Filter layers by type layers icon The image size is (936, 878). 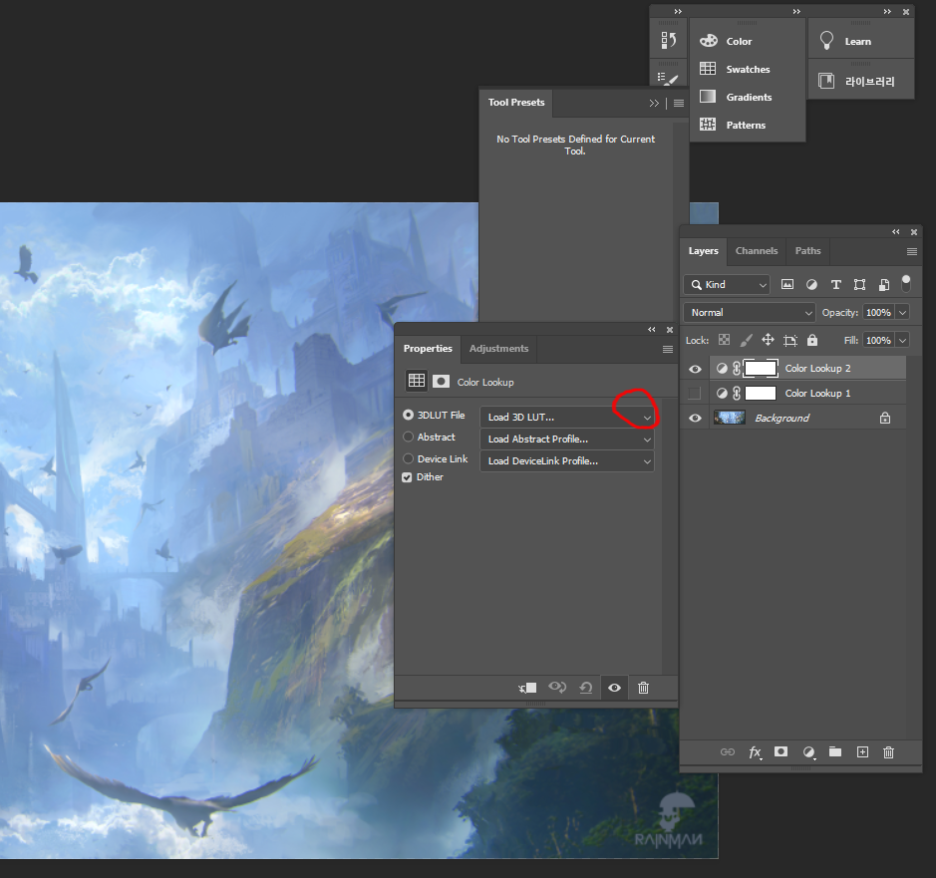[x=836, y=285]
